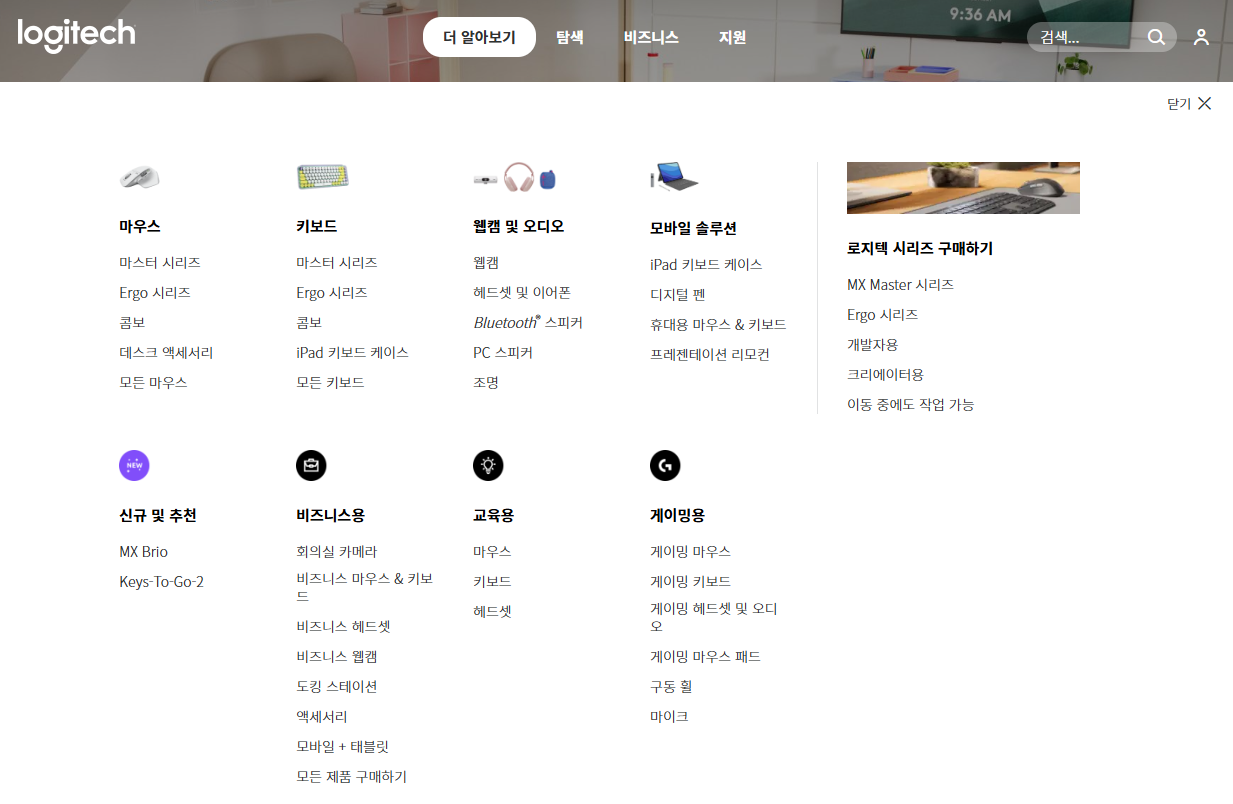Viewport: 1233px width, 804px height.
Task: Open Bluetooth 스피커 link
Action: click(528, 322)
